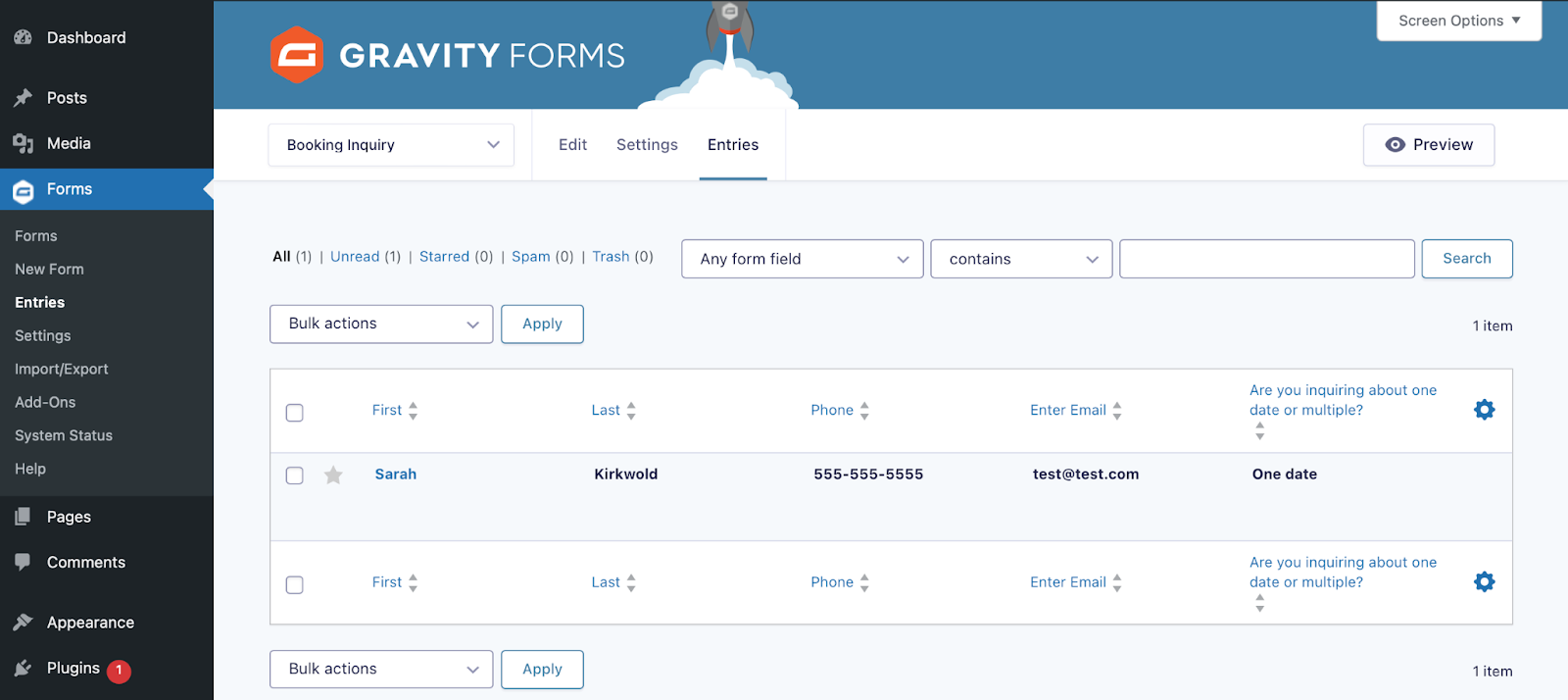Click the Appearance paintbrush icon
The height and width of the screenshot is (700, 1568).
[24, 623]
